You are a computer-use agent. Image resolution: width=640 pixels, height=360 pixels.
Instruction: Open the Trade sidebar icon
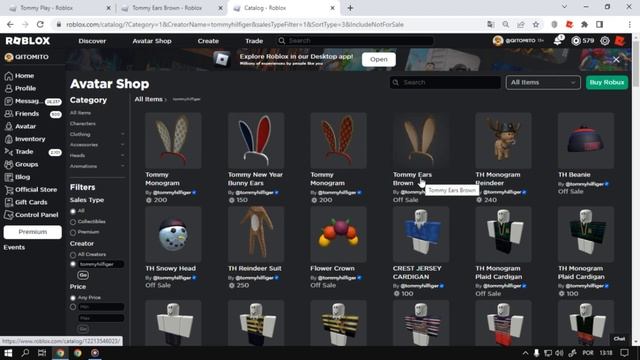tap(9, 152)
